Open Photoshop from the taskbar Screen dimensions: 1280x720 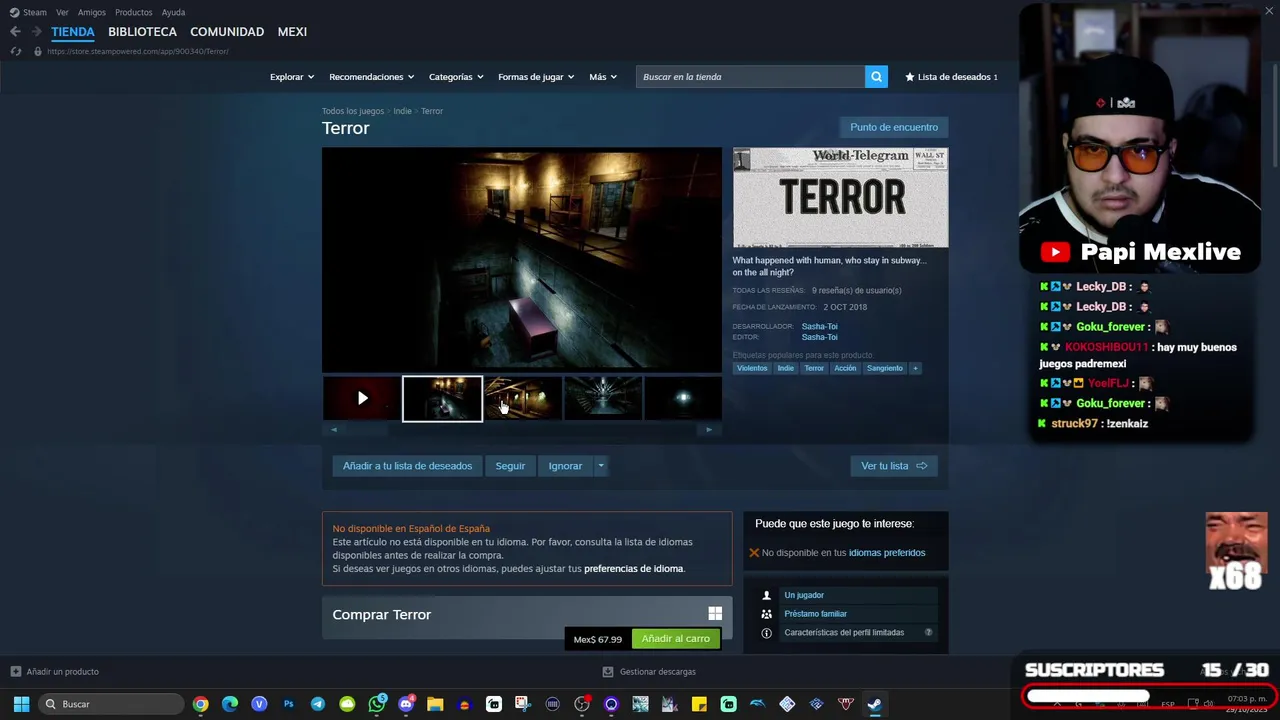pyautogui.click(x=289, y=704)
